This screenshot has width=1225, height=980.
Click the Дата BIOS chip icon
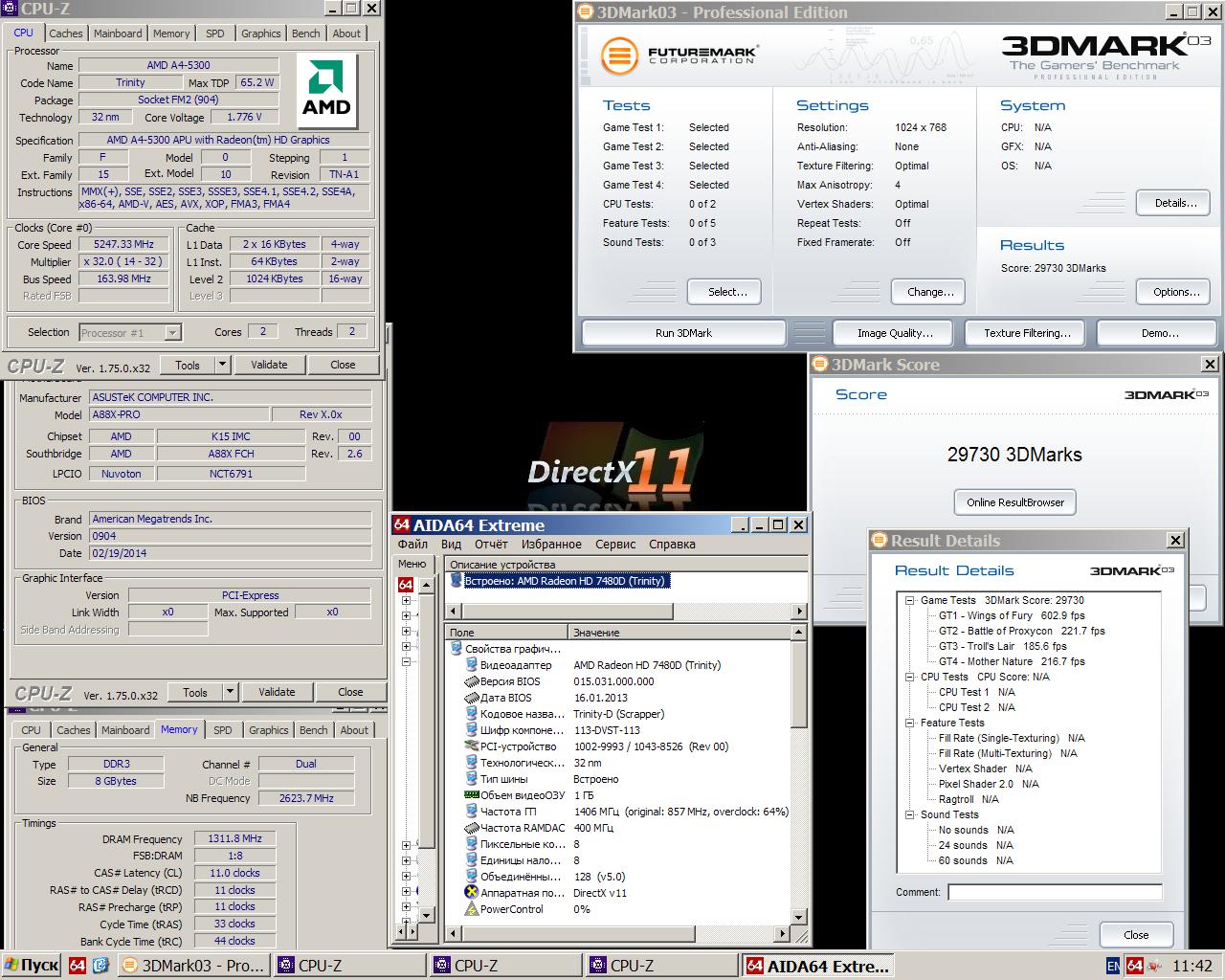471,698
